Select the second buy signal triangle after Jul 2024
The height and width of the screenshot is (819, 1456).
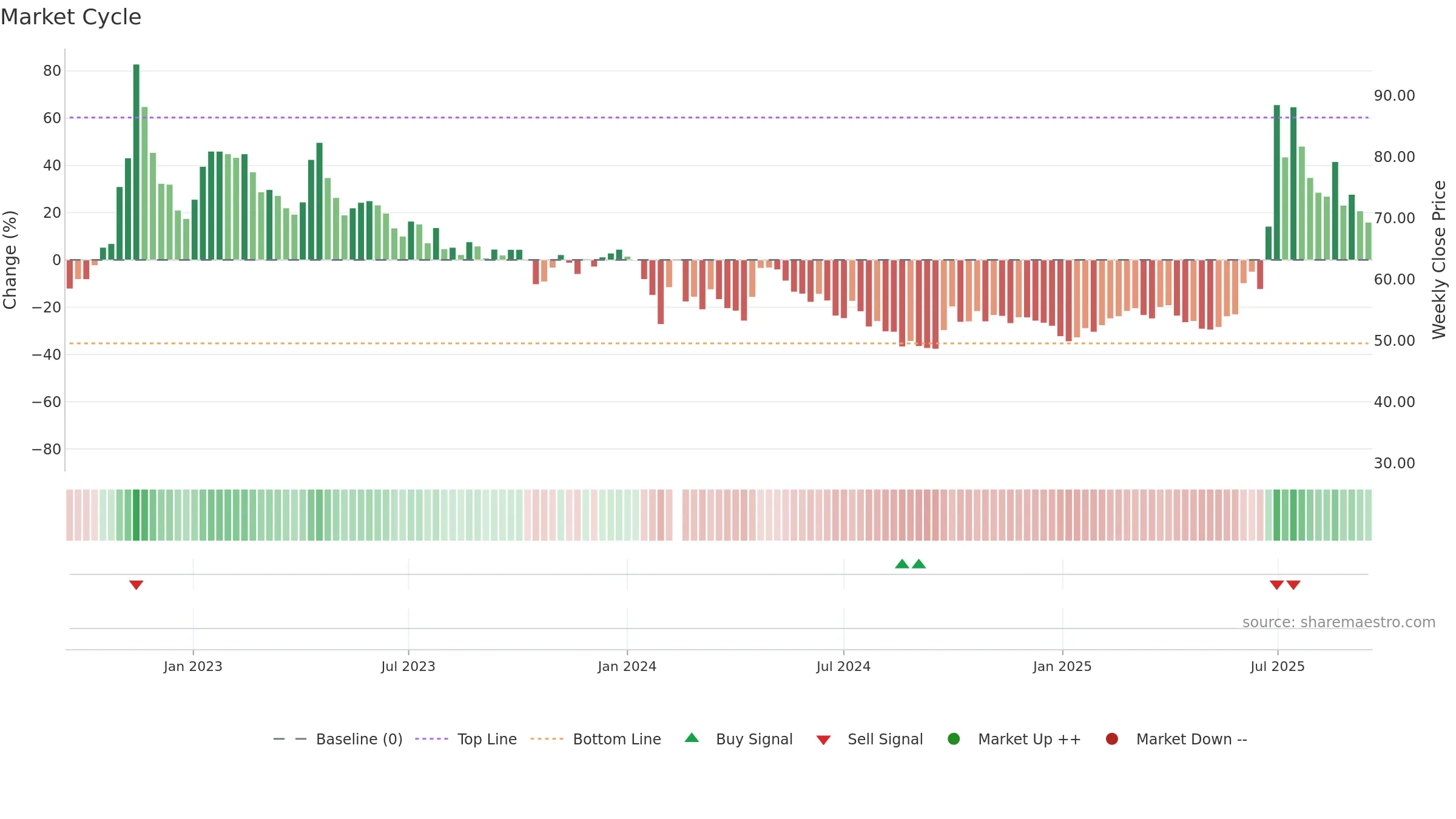[919, 564]
